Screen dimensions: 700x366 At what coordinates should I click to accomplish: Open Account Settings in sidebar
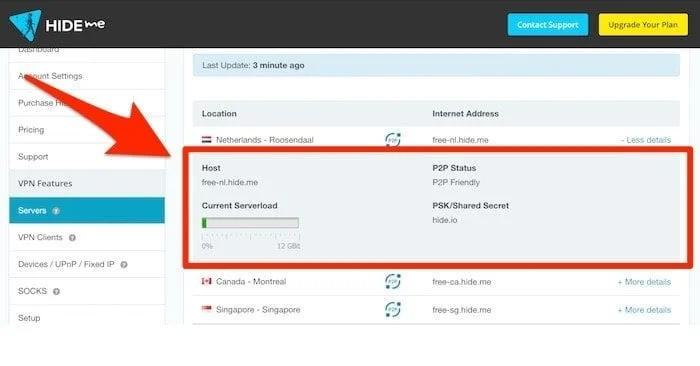coord(87,76)
